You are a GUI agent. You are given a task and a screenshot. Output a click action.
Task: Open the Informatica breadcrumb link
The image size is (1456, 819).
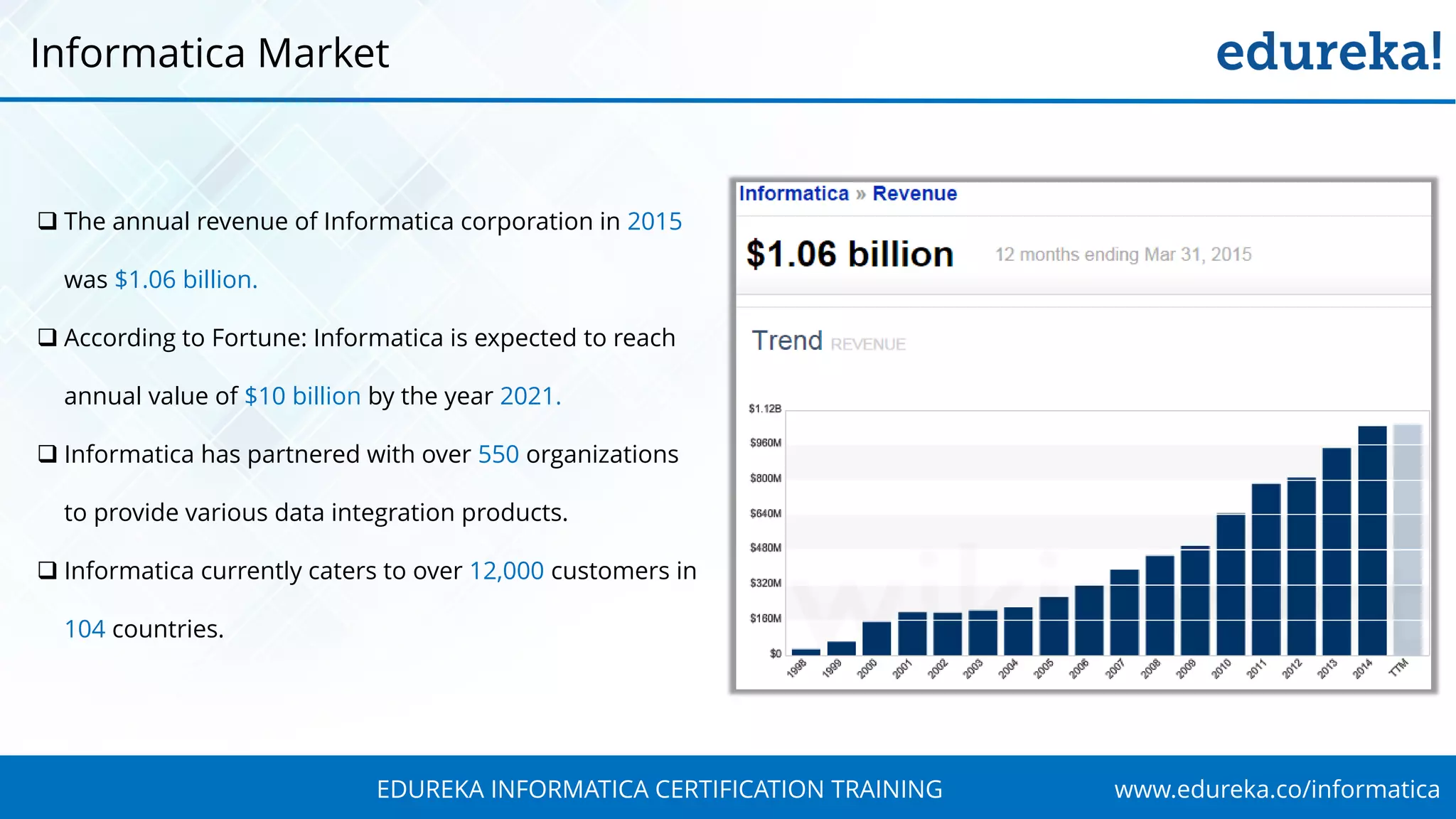pyautogui.click(x=793, y=193)
